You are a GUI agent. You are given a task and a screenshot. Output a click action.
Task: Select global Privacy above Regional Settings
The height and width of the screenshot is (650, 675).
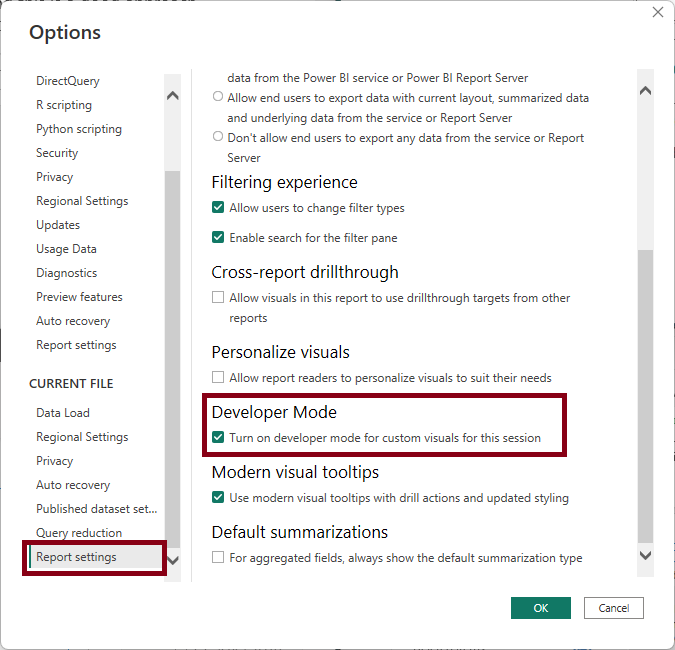54,177
